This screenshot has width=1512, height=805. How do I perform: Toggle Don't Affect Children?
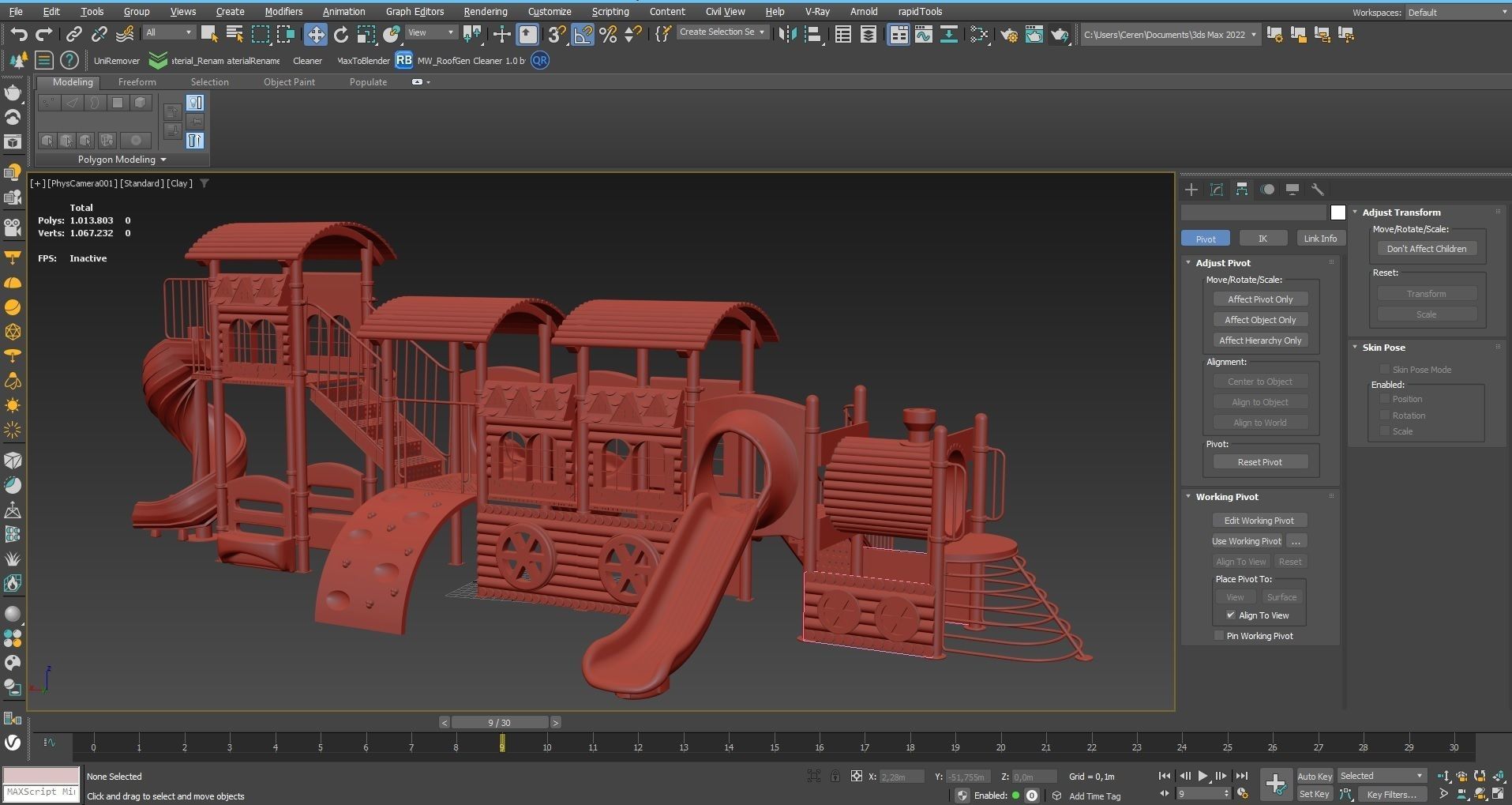click(1427, 249)
